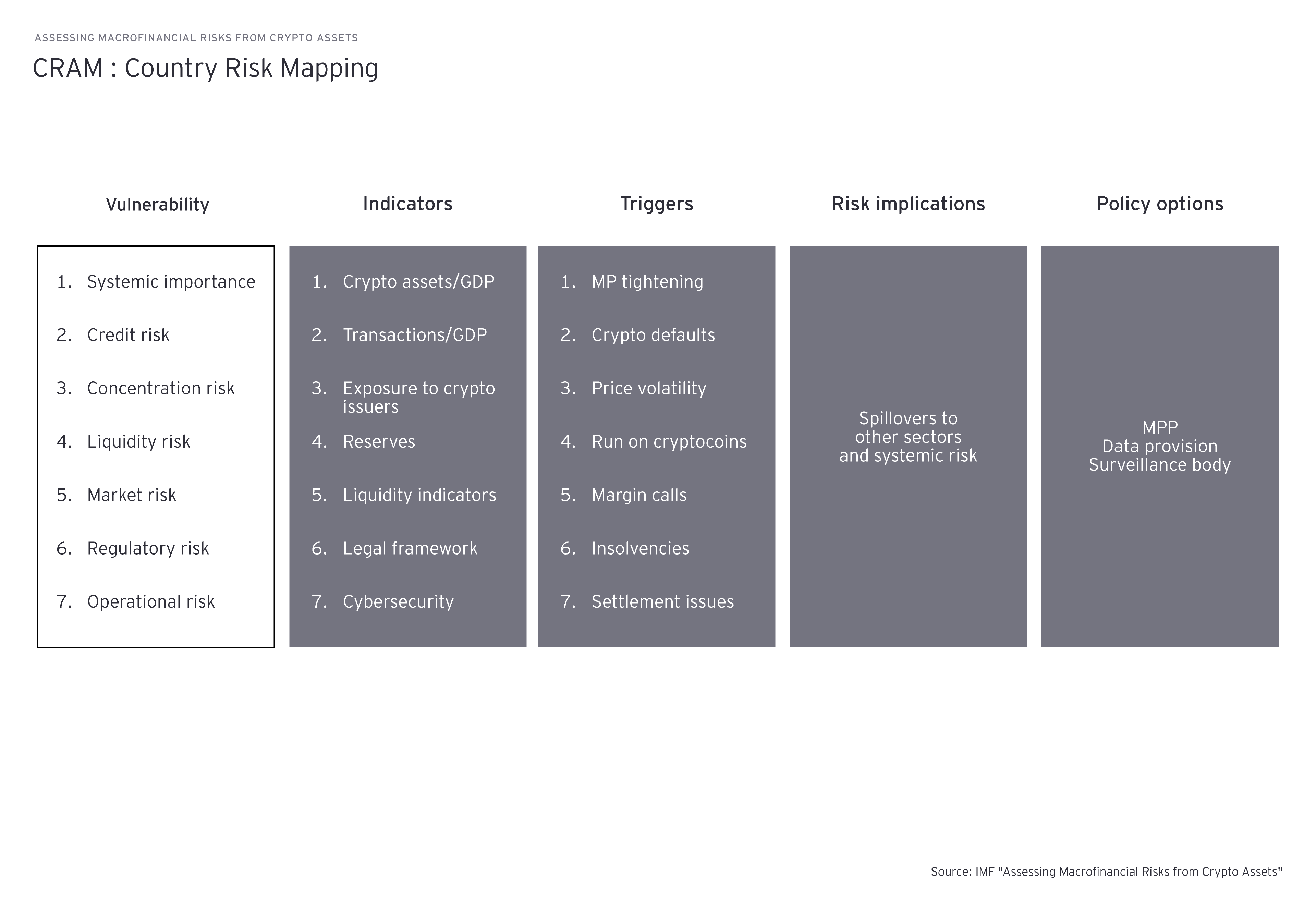Click the Triggers column header

click(656, 204)
